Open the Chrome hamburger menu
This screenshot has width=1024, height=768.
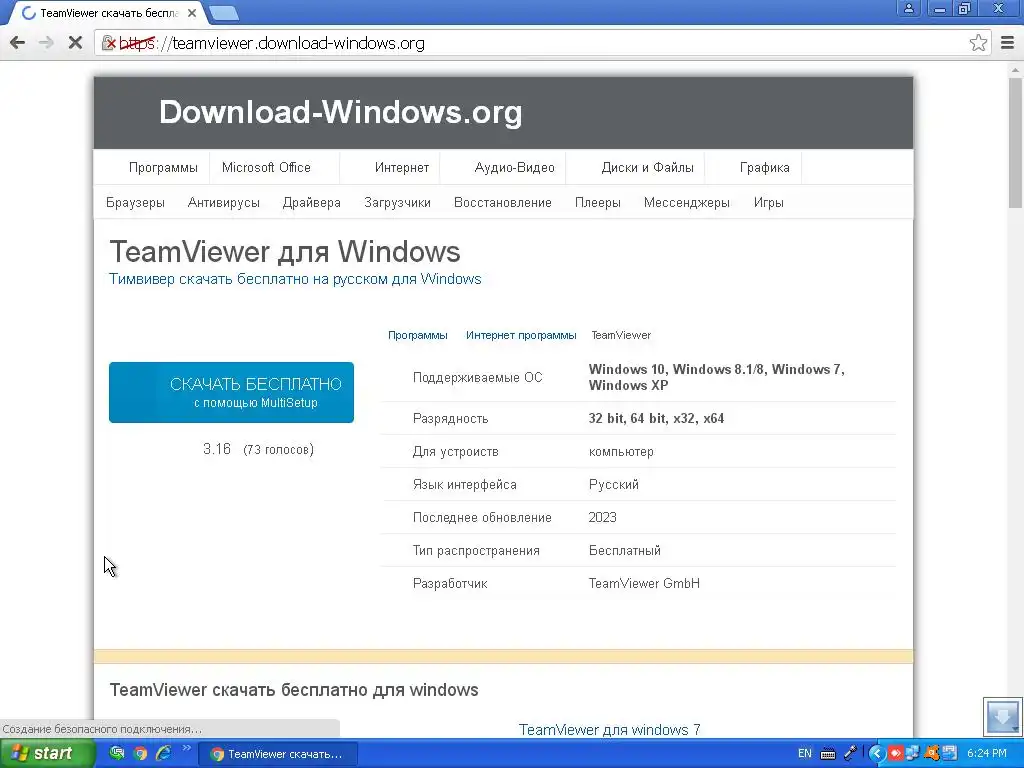click(1008, 43)
